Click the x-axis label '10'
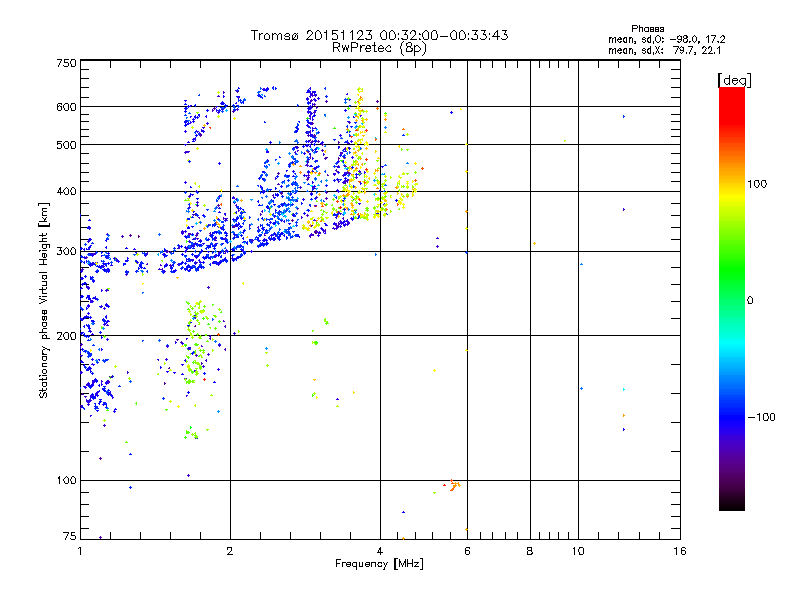Viewport: 800px width, 600px height. (578, 551)
